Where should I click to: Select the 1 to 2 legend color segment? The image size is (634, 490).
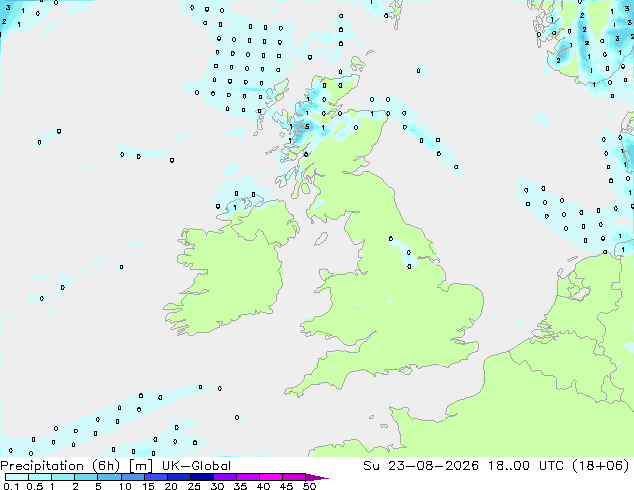click(63, 477)
